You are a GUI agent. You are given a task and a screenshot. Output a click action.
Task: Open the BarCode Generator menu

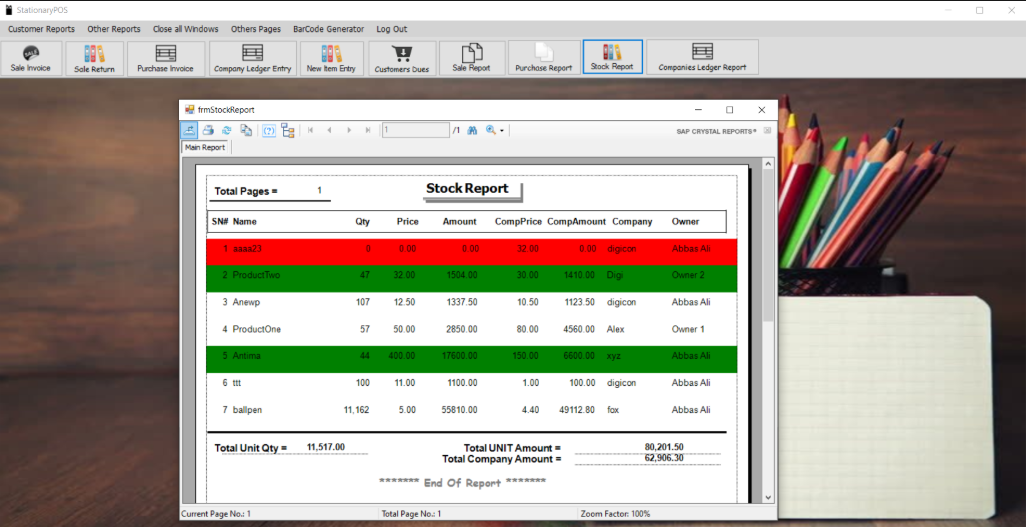tap(328, 29)
